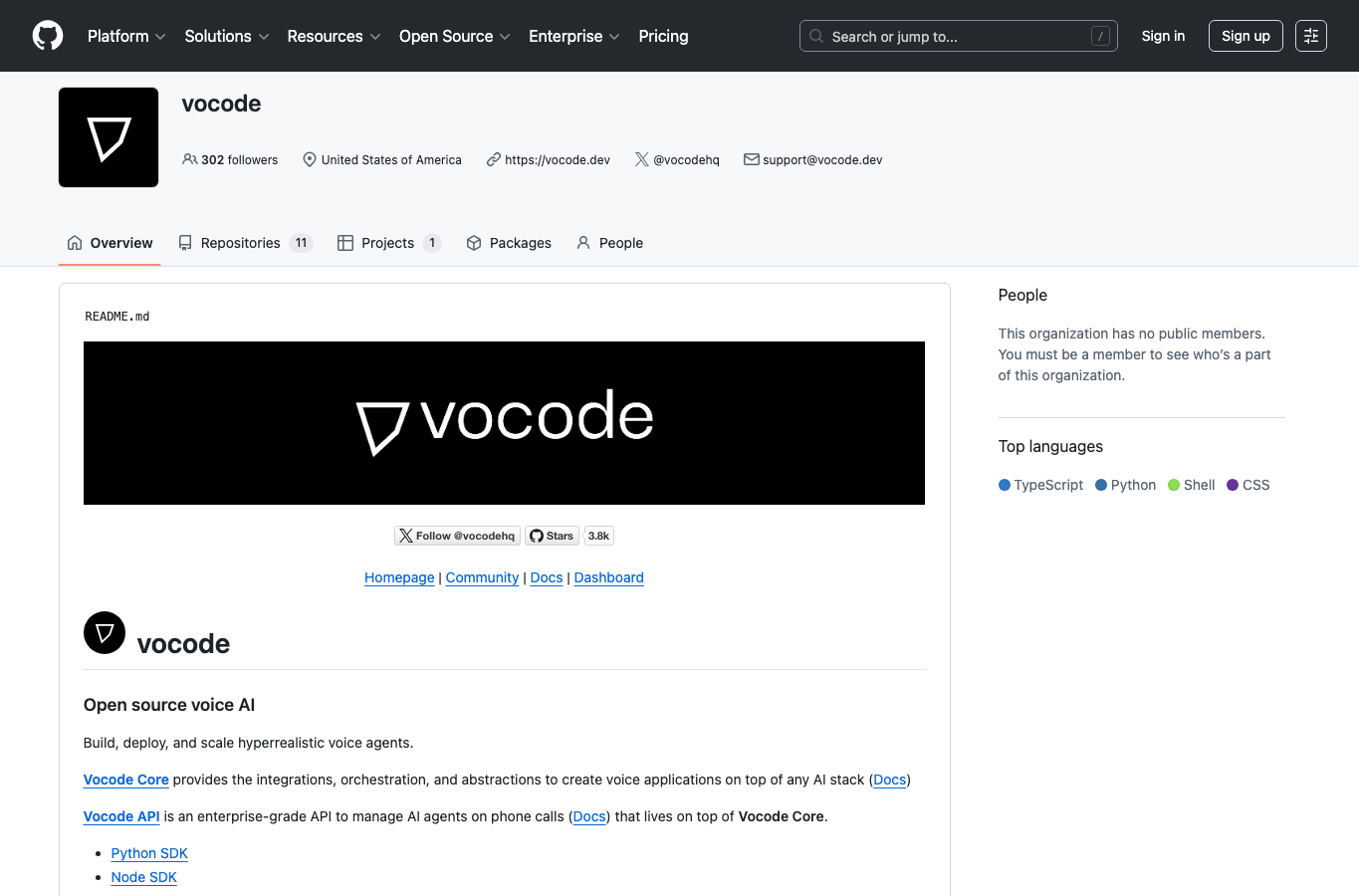1359x896 pixels.
Task: Filter by TypeScript language
Action: pyautogui.click(x=1040, y=485)
